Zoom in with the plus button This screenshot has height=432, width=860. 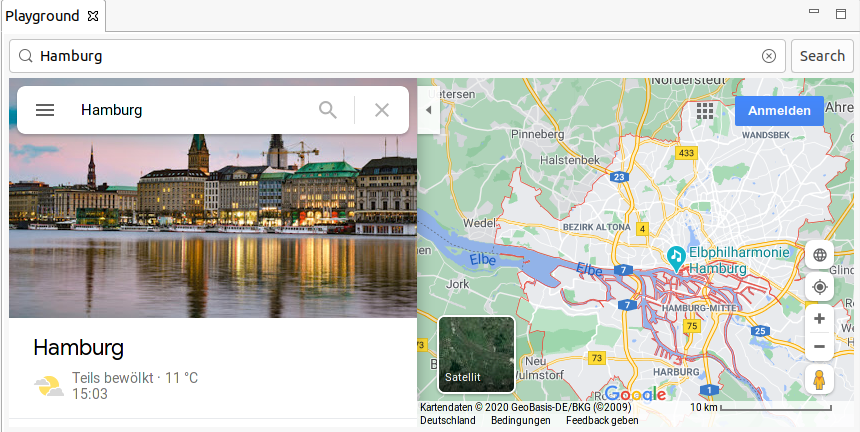[819, 319]
